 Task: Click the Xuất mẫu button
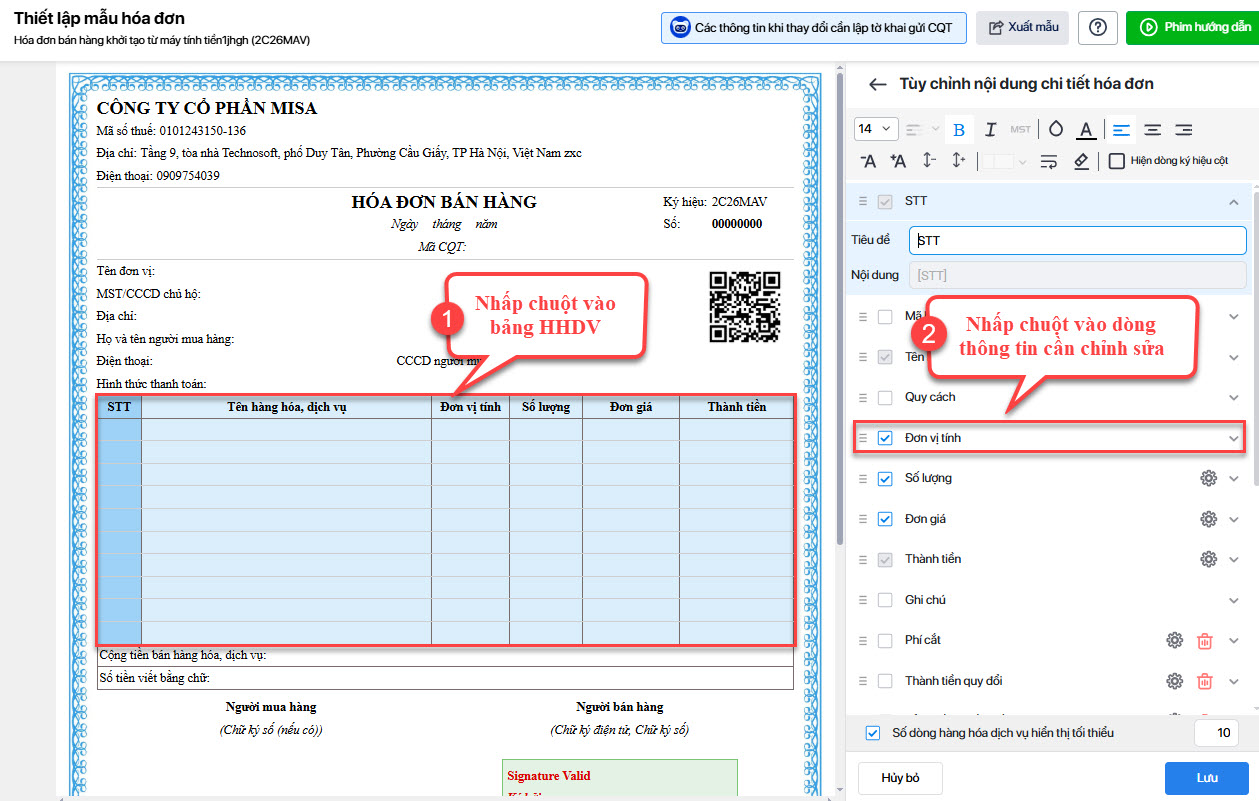click(x=1022, y=27)
